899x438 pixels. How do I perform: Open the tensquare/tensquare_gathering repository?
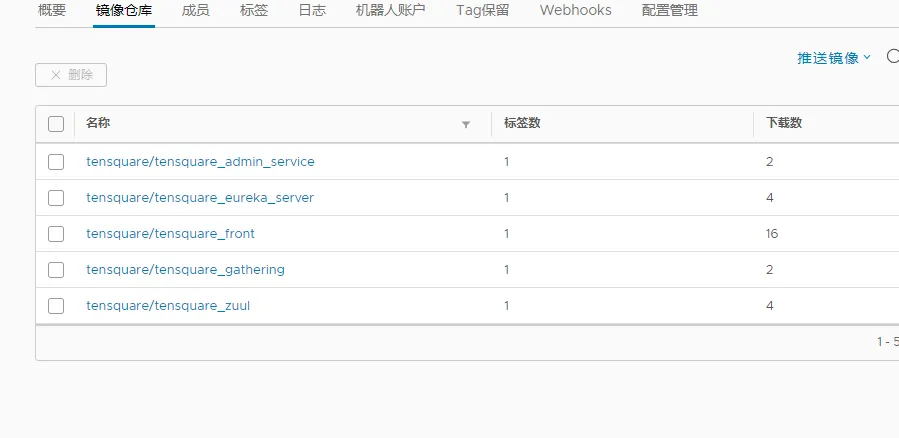point(185,269)
